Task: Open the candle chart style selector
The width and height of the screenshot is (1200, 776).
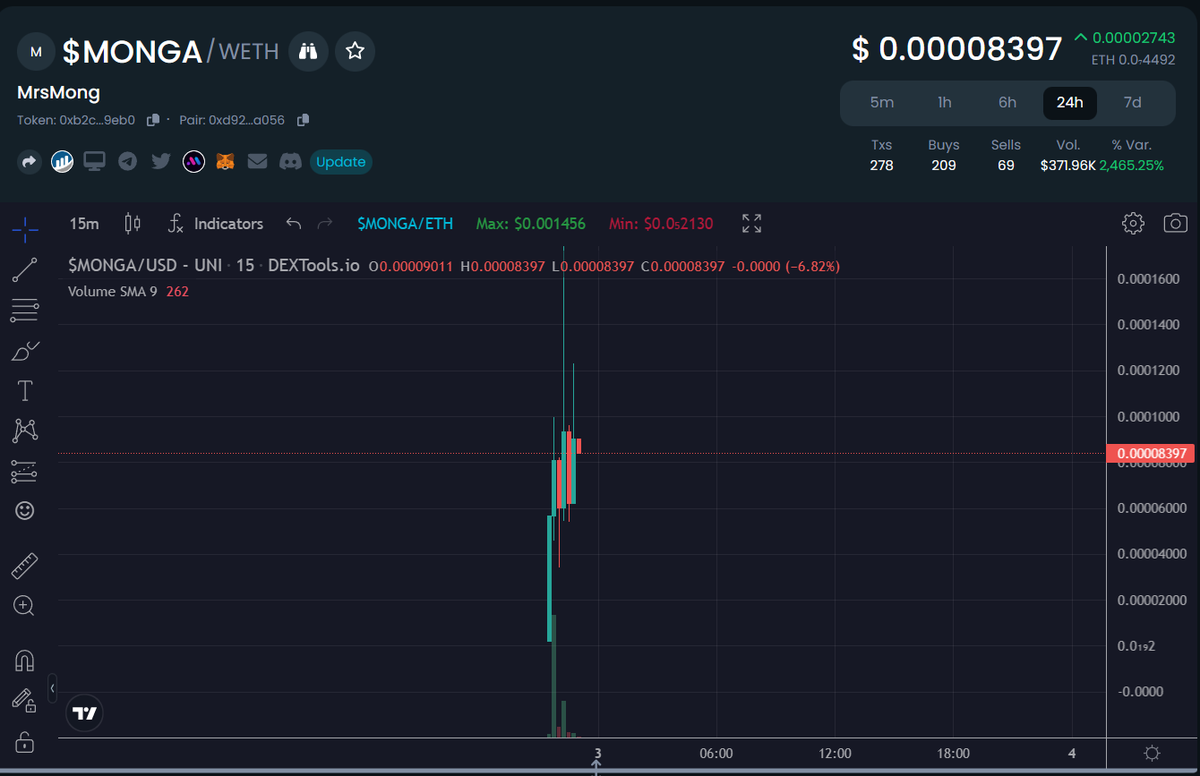Action: 132,223
